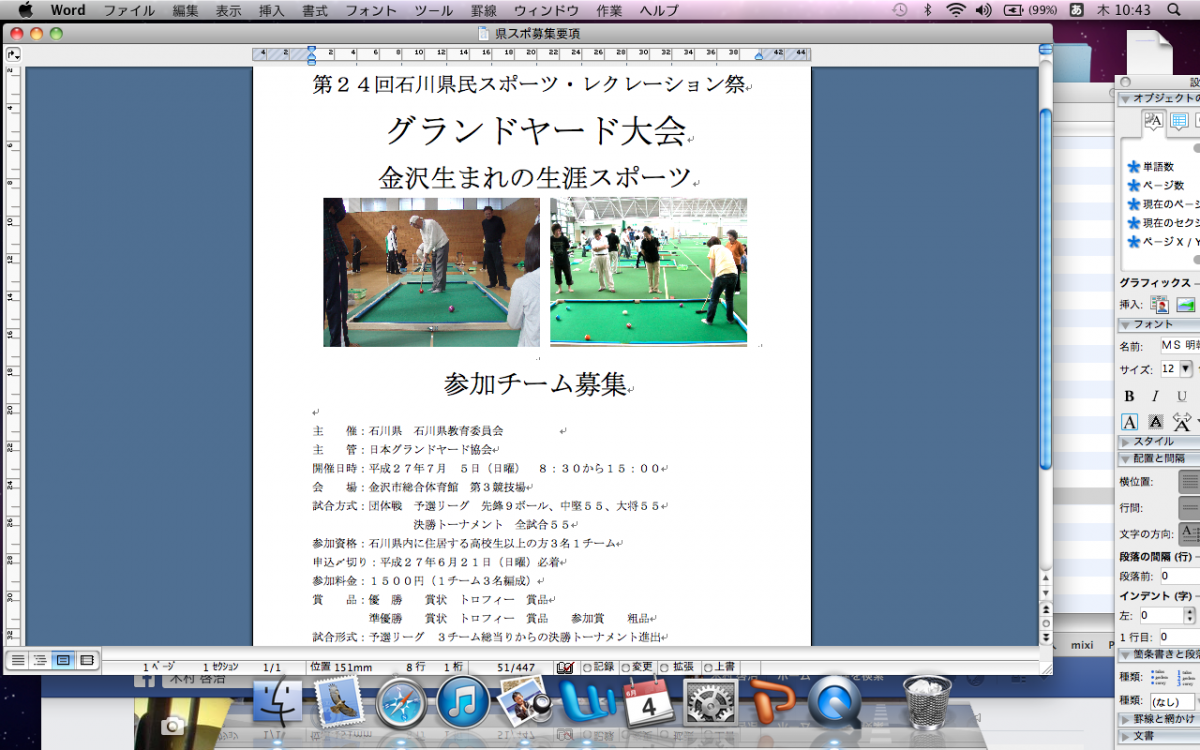Click the Bold (B) formatting button
This screenshot has width=1200, height=750.
pyautogui.click(x=1130, y=397)
